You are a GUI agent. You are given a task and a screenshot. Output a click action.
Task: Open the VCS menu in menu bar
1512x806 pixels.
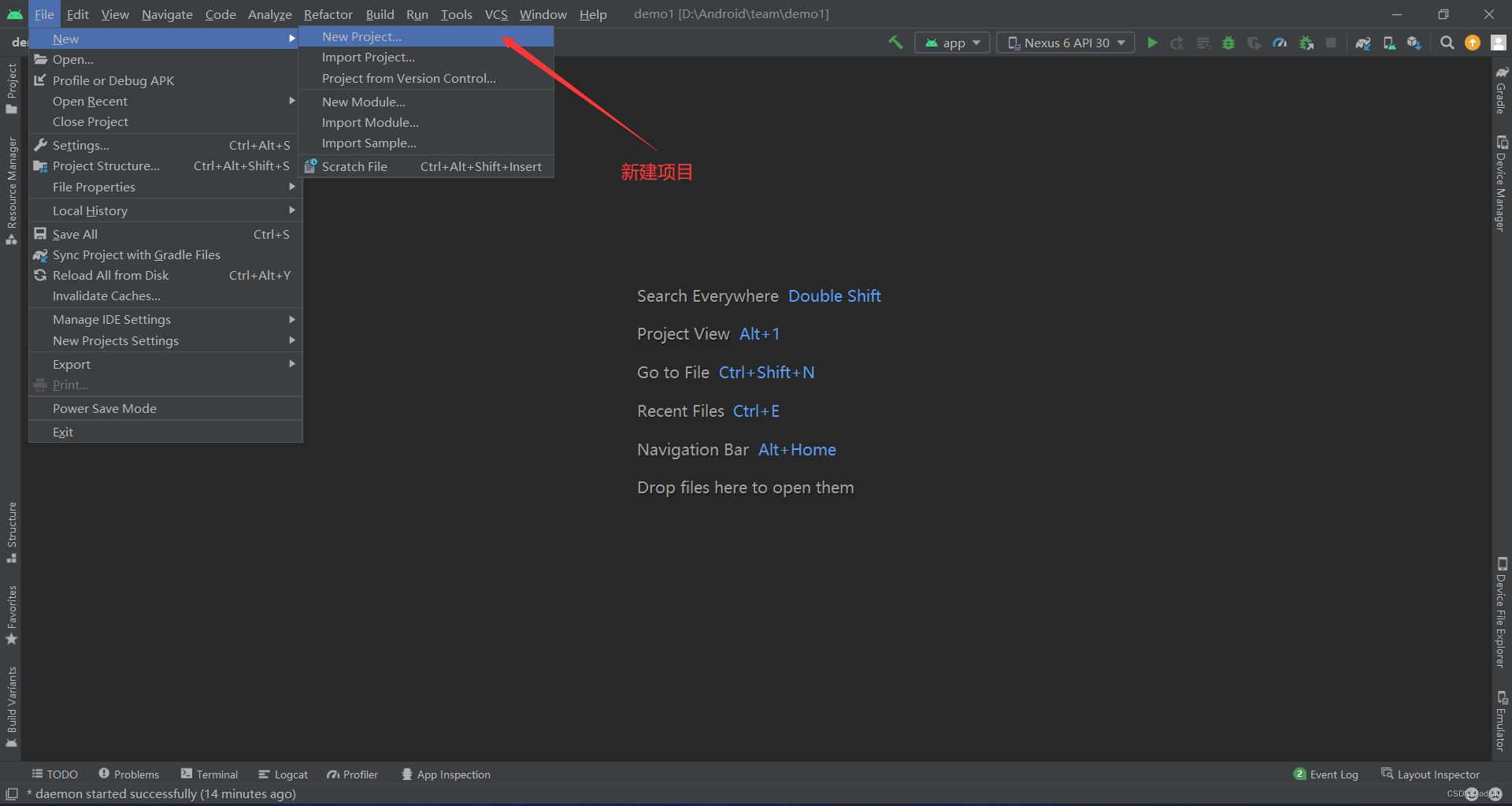495,14
